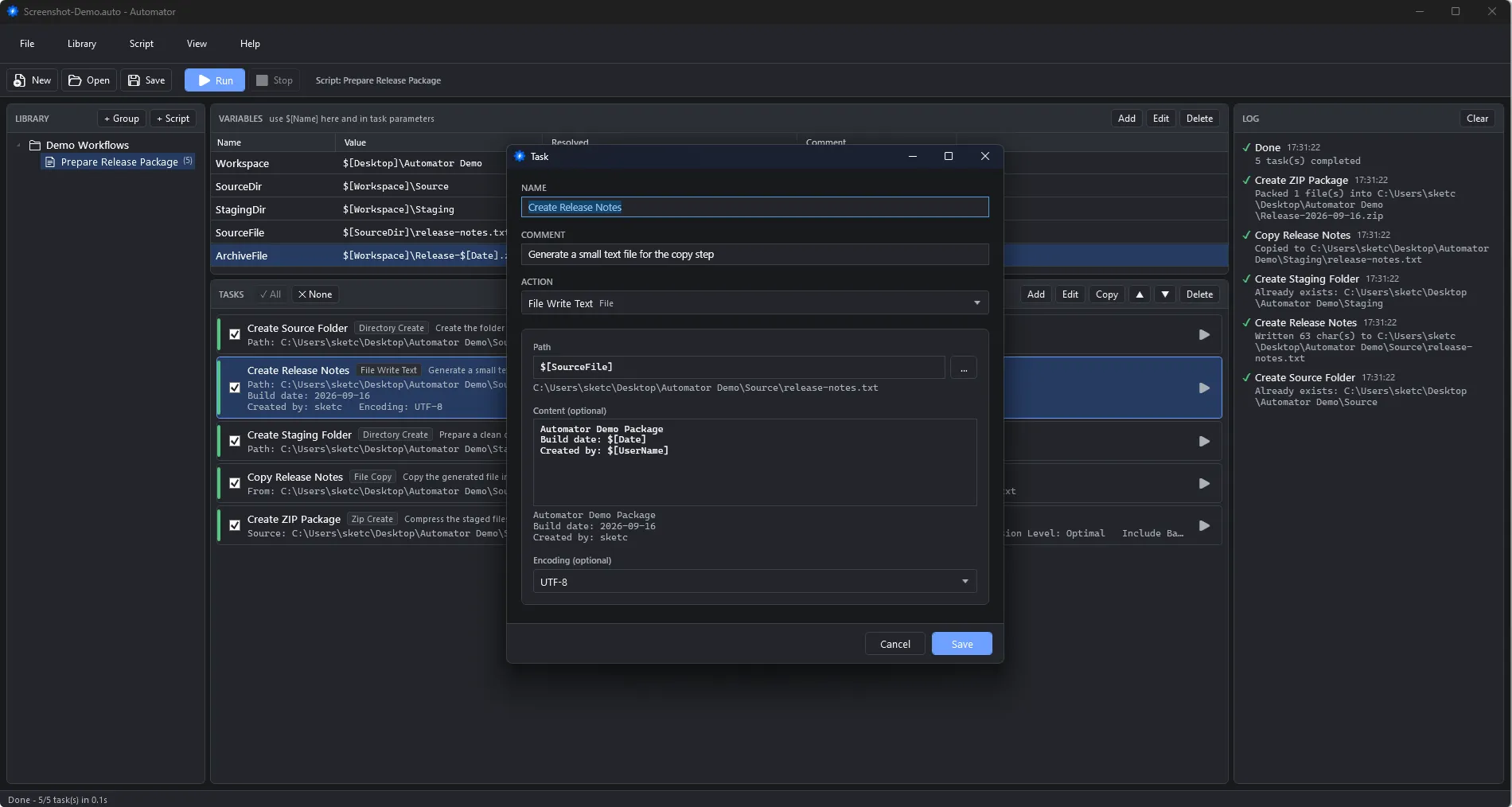Add a new group to library
This screenshot has width=1512, height=807.
(122, 119)
